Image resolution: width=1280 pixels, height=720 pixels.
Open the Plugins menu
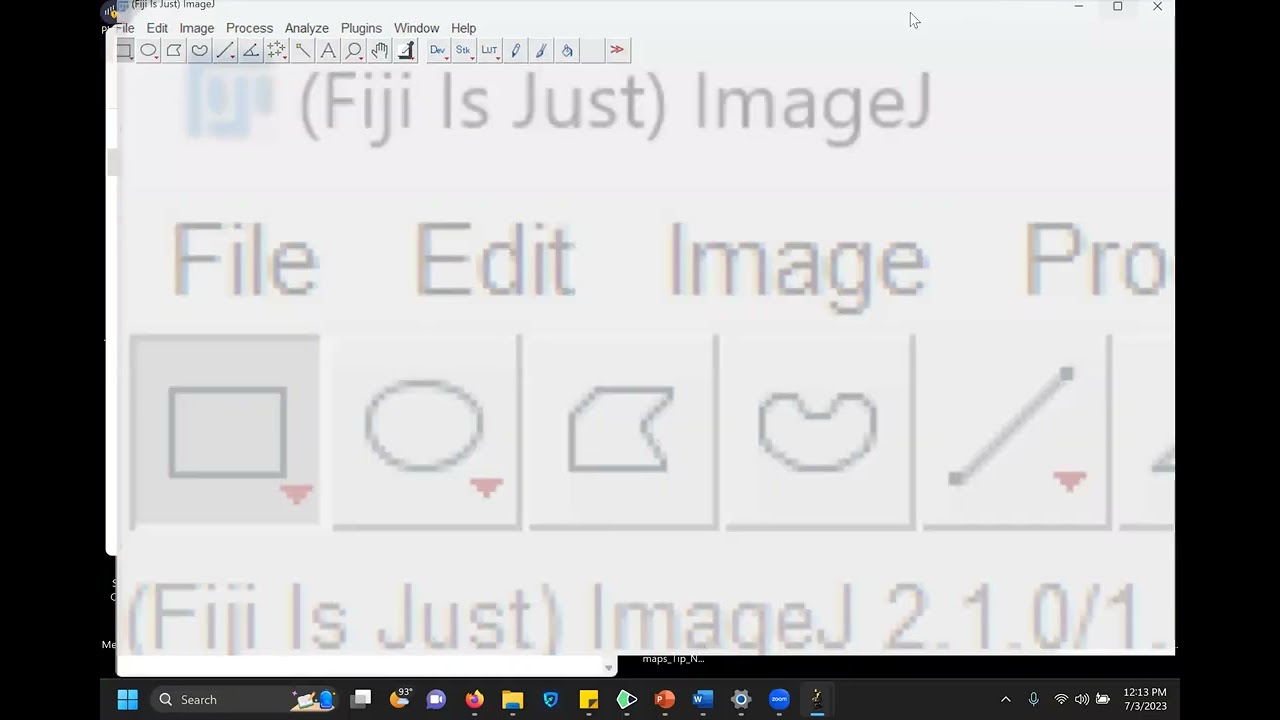[x=361, y=28]
